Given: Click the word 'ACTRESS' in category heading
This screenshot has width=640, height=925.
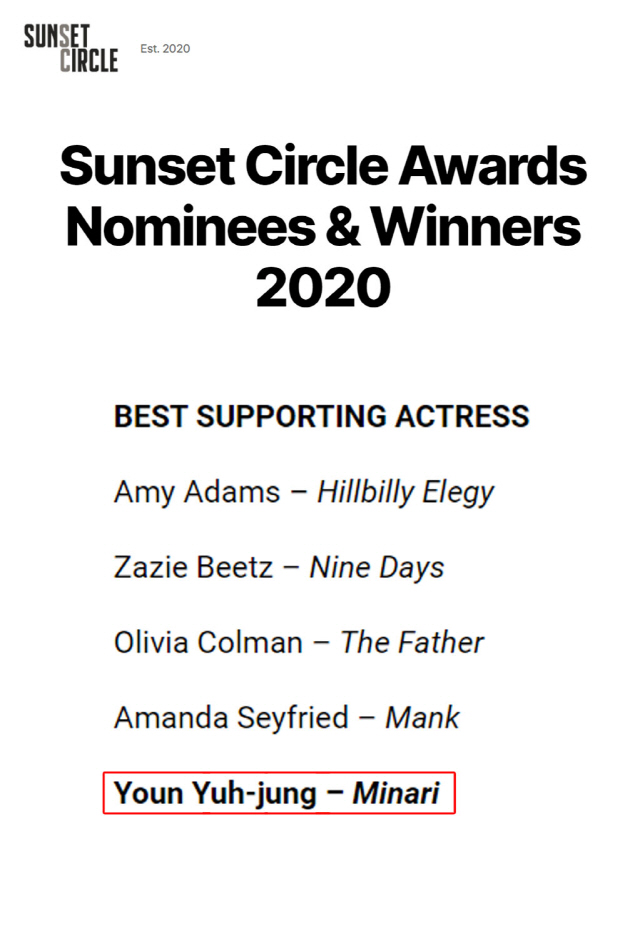Looking at the screenshot, I should tap(462, 416).
